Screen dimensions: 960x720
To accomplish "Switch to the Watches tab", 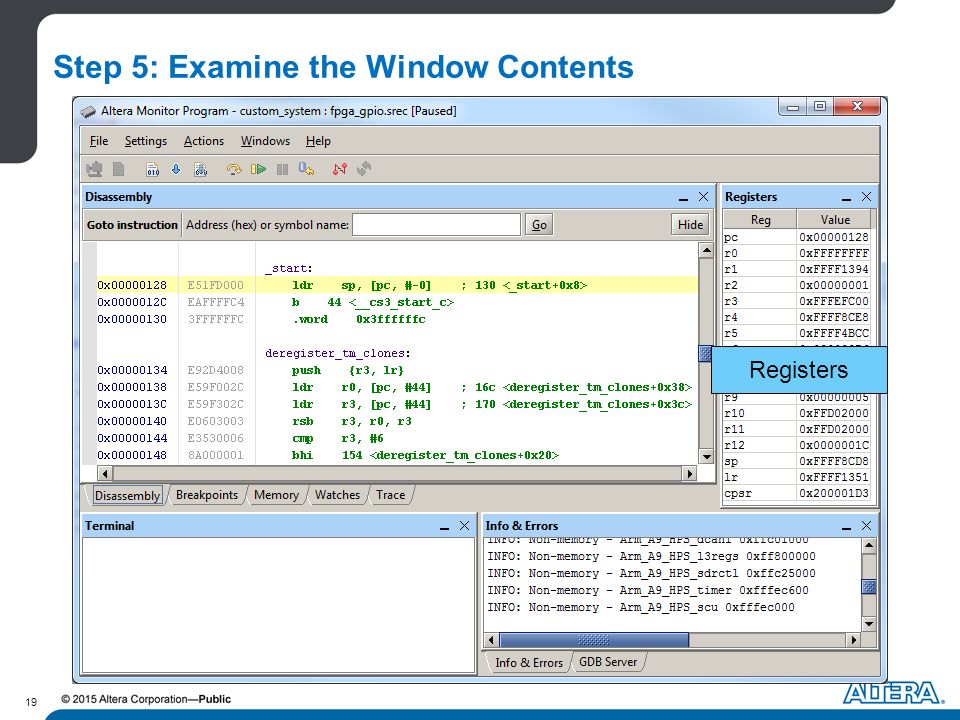I will pos(337,495).
